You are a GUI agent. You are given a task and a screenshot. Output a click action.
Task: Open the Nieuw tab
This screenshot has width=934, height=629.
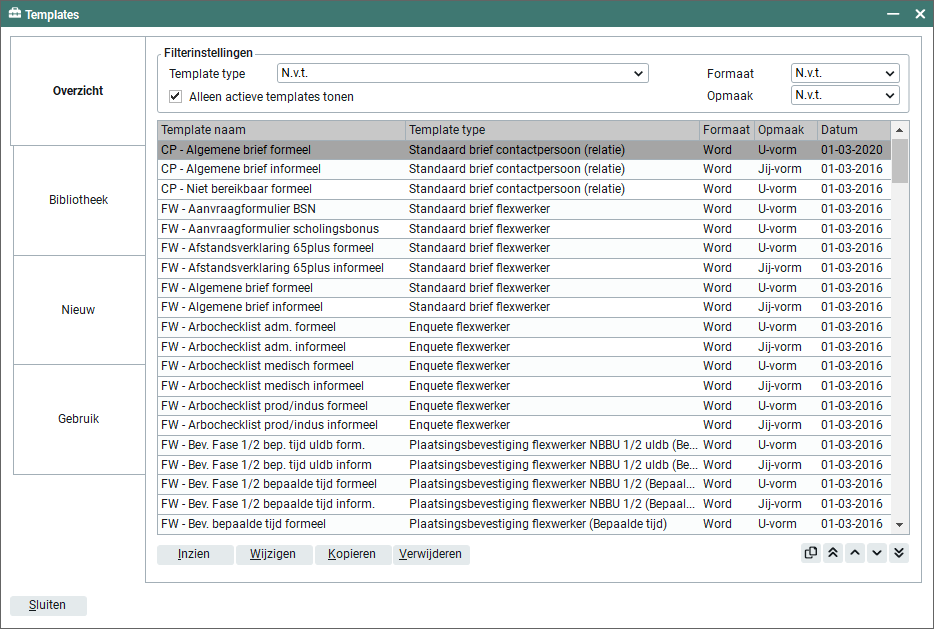(x=78, y=310)
